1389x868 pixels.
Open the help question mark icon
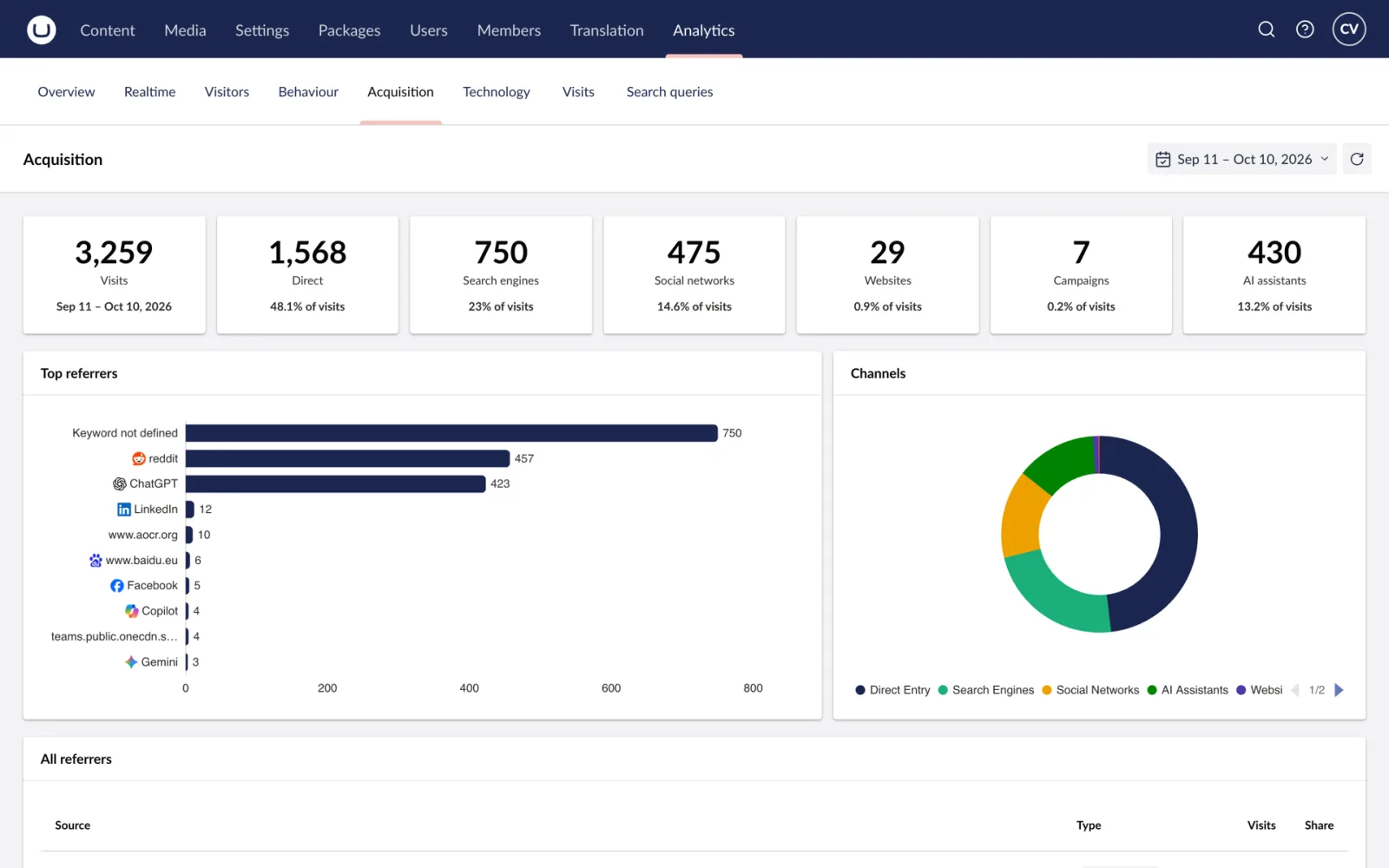[1305, 30]
